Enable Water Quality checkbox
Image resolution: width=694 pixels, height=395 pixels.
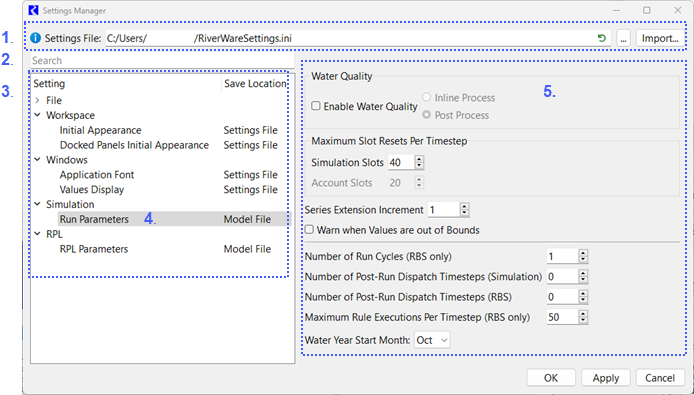[316, 106]
